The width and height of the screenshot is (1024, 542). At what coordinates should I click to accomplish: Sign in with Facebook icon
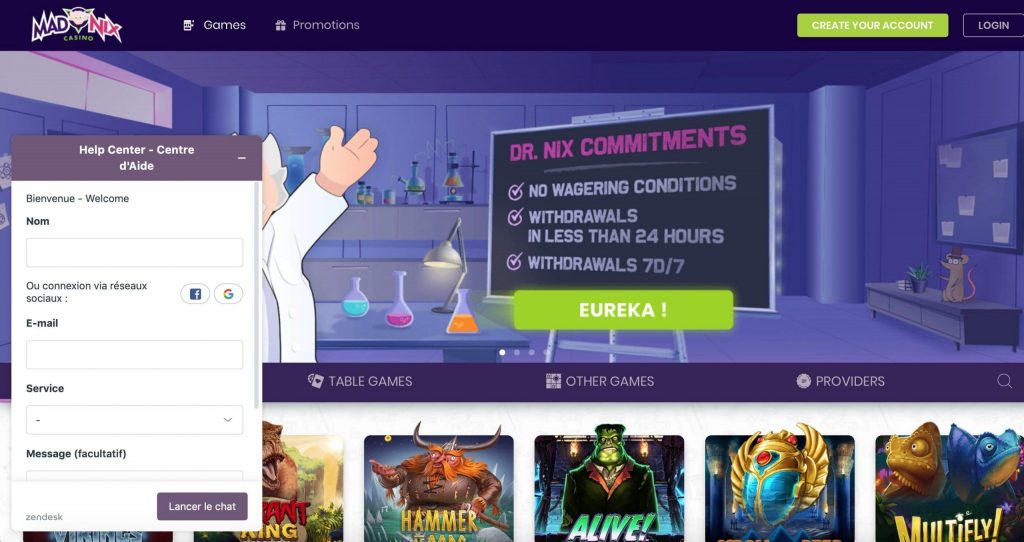pos(195,294)
